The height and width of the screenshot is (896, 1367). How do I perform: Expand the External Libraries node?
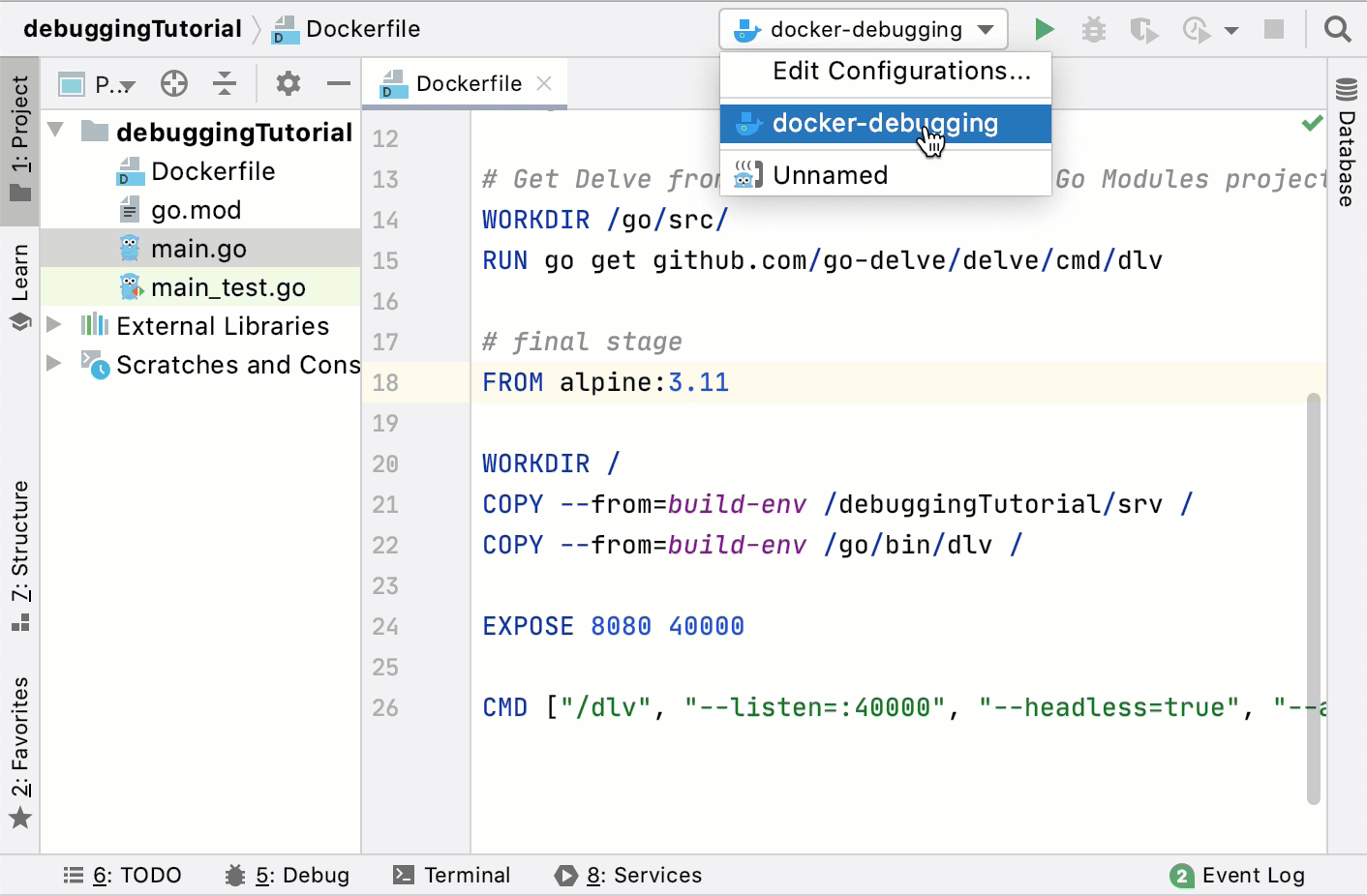tap(55, 326)
